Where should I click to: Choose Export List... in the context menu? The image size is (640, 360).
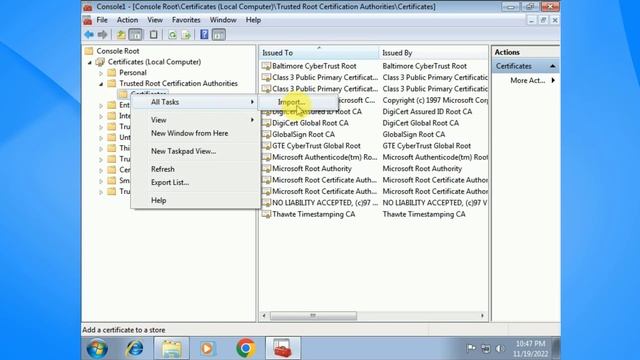195,182
